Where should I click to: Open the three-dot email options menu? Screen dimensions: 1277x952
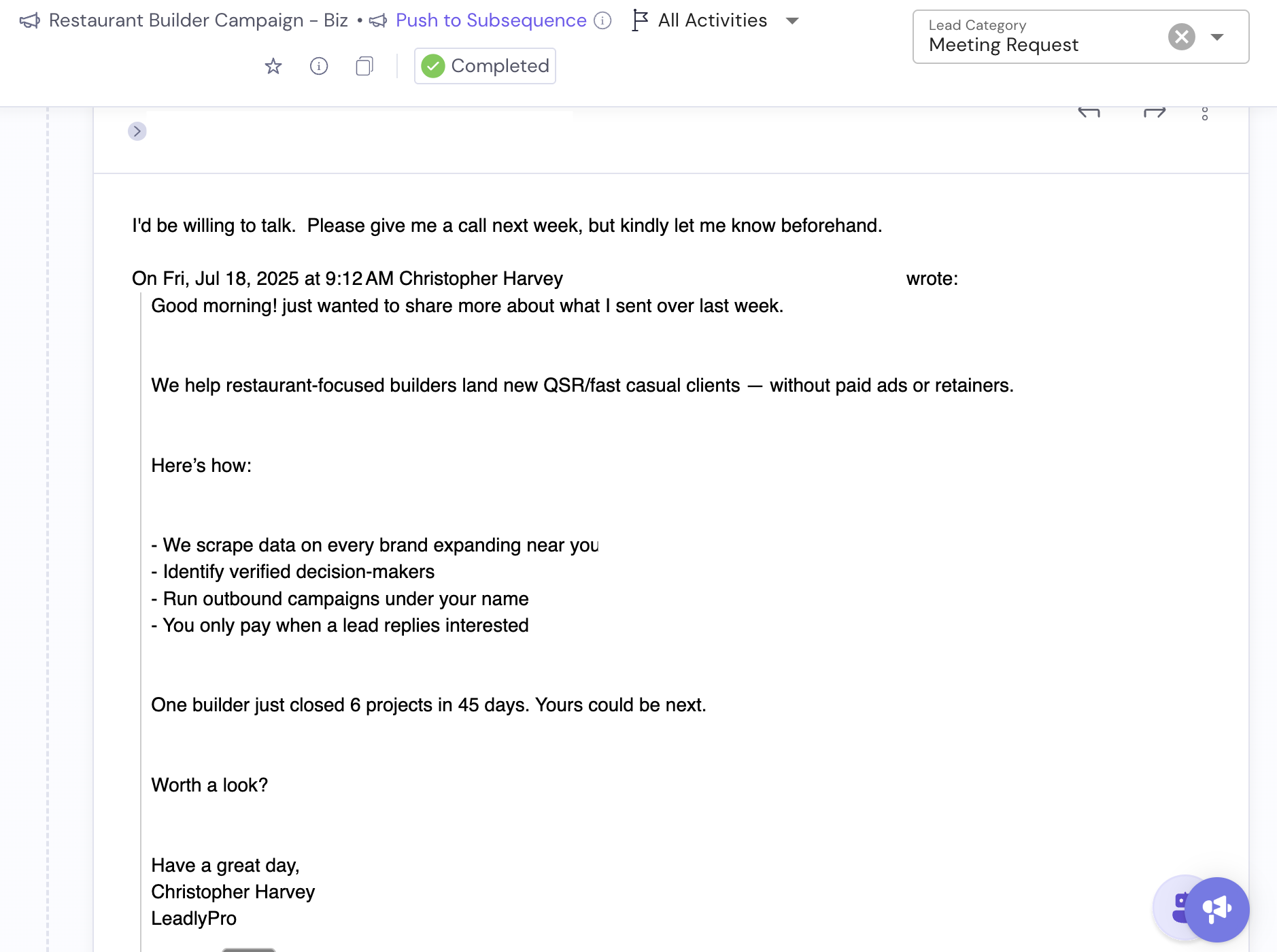click(1205, 114)
